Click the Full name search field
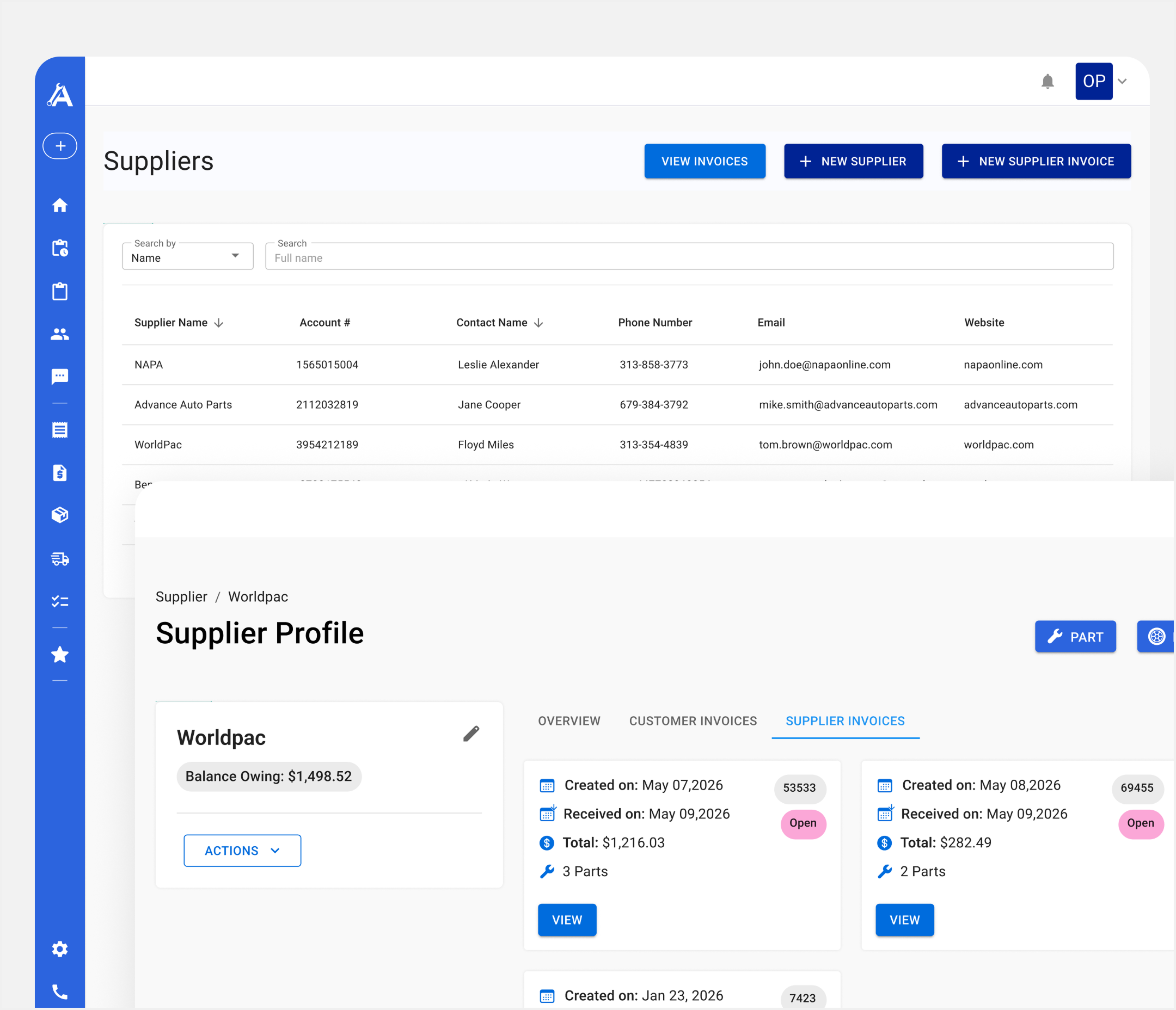The width and height of the screenshot is (1176, 1010). pos(689,257)
